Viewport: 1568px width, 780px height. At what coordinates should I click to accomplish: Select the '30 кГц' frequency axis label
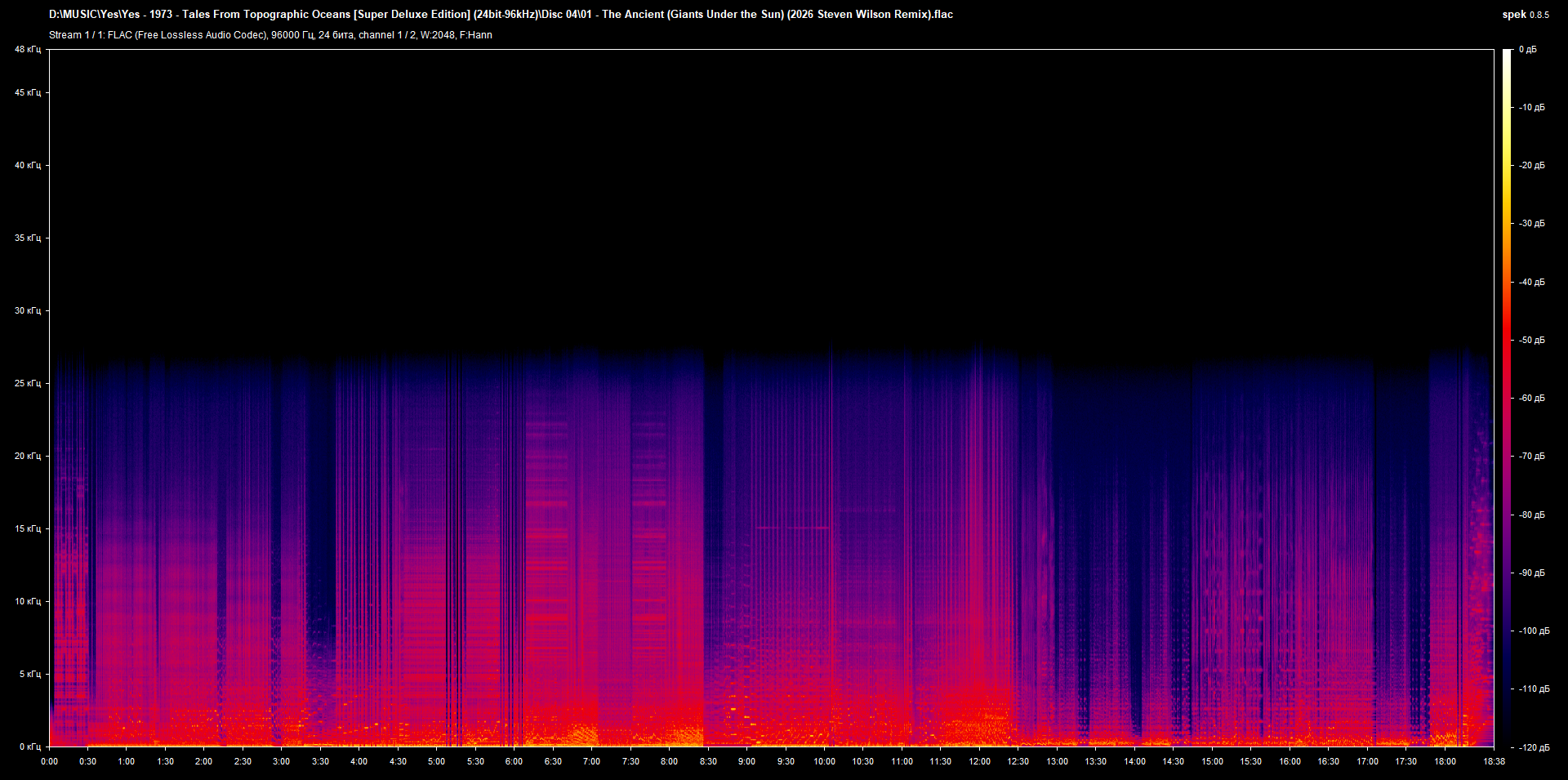click(28, 311)
